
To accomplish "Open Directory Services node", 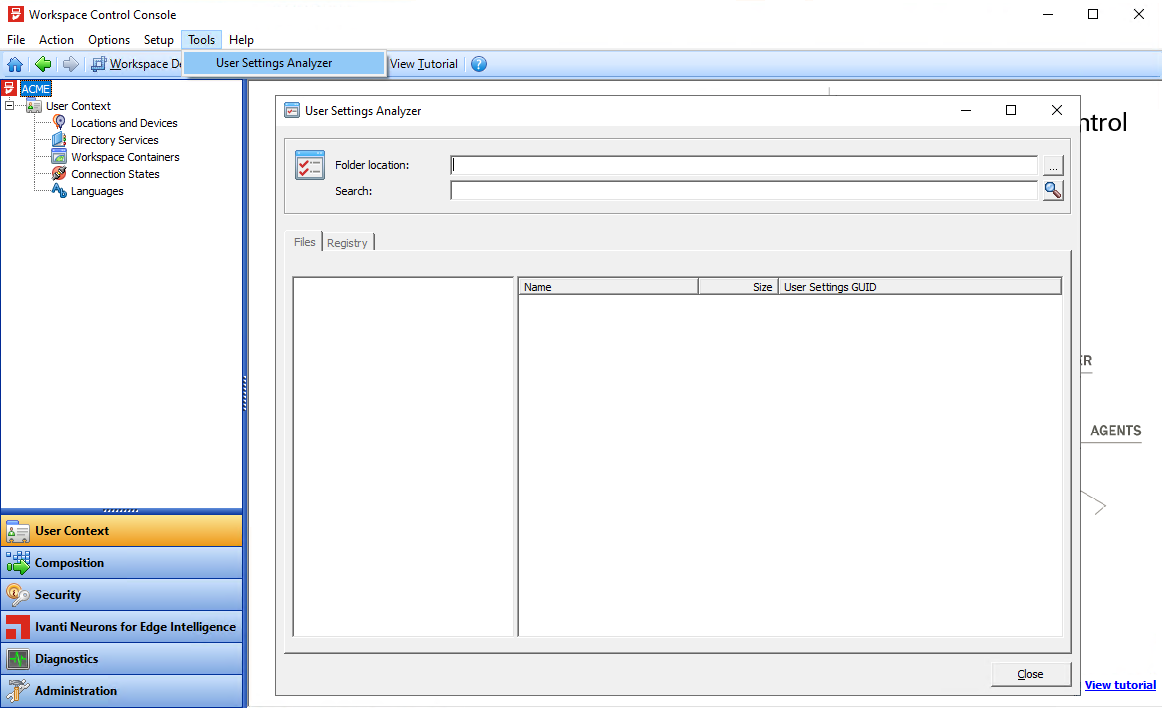I will [114, 140].
